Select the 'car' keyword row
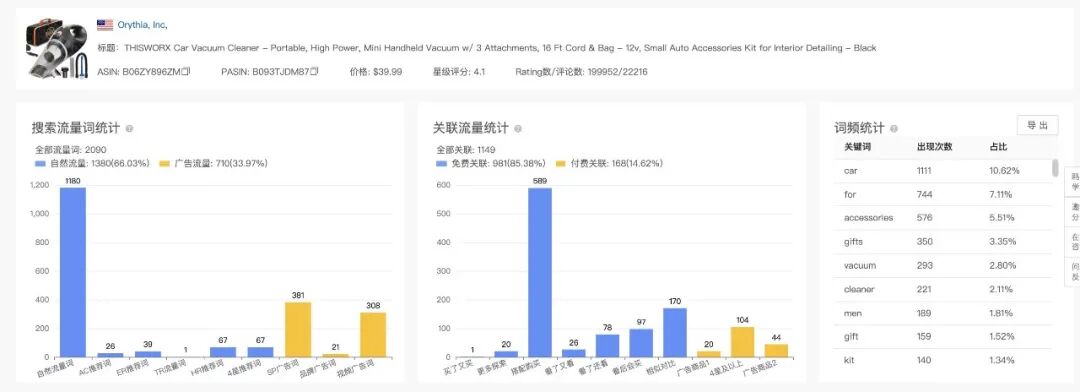Viewport: 1080px width, 392px height. pos(942,171)
